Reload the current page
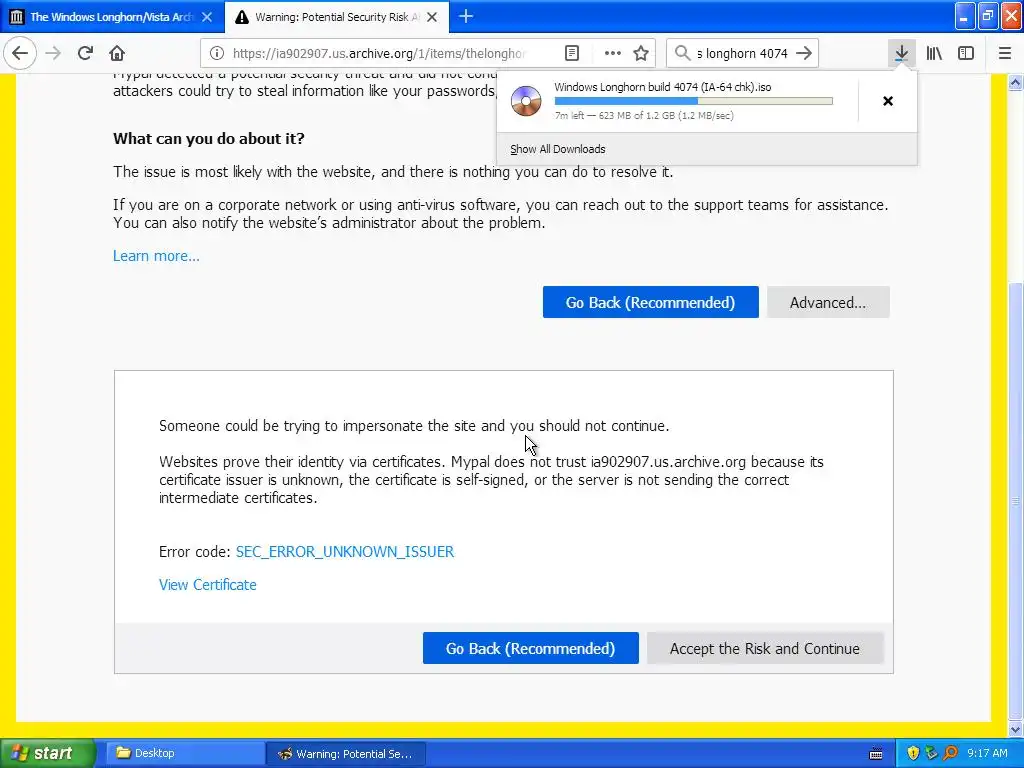Image resolution: width=1024 pixels, height=768 pixels. coord(85,53)
